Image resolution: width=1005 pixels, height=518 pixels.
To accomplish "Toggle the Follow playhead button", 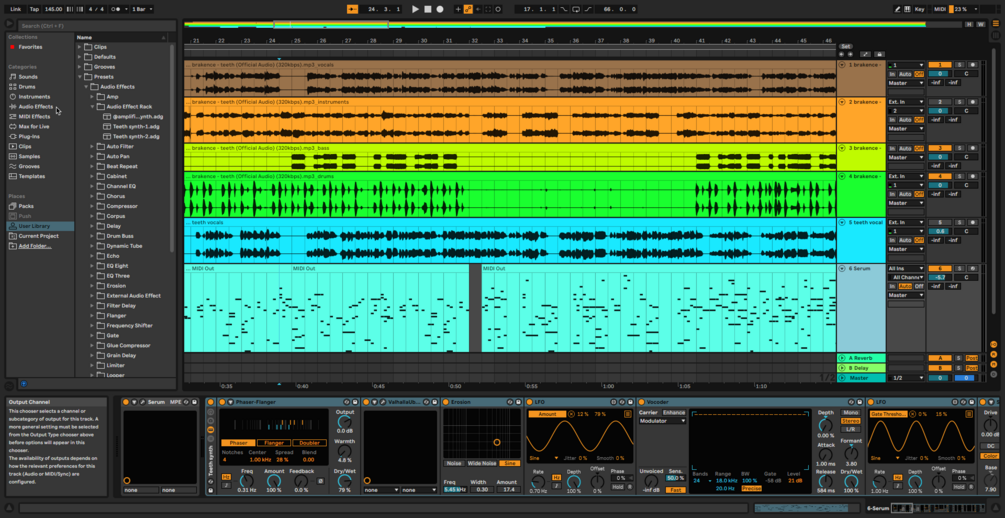I will 353,9.
